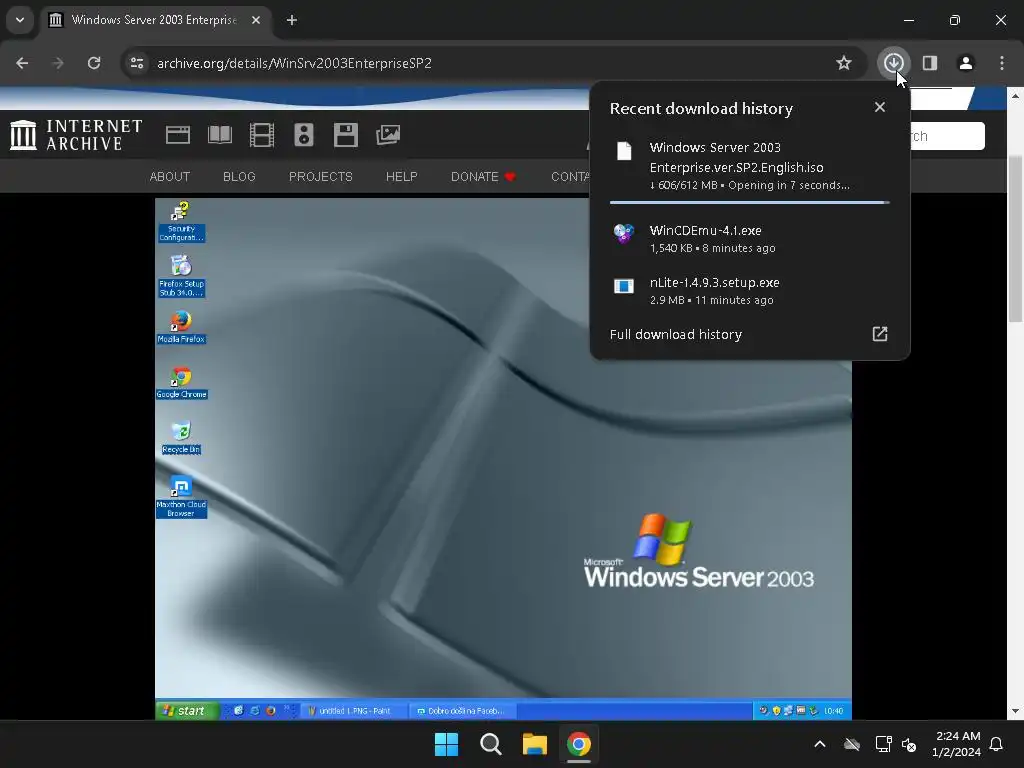
Task: Open Chrome three-dot menu
Action: (x=1002, y=63)
